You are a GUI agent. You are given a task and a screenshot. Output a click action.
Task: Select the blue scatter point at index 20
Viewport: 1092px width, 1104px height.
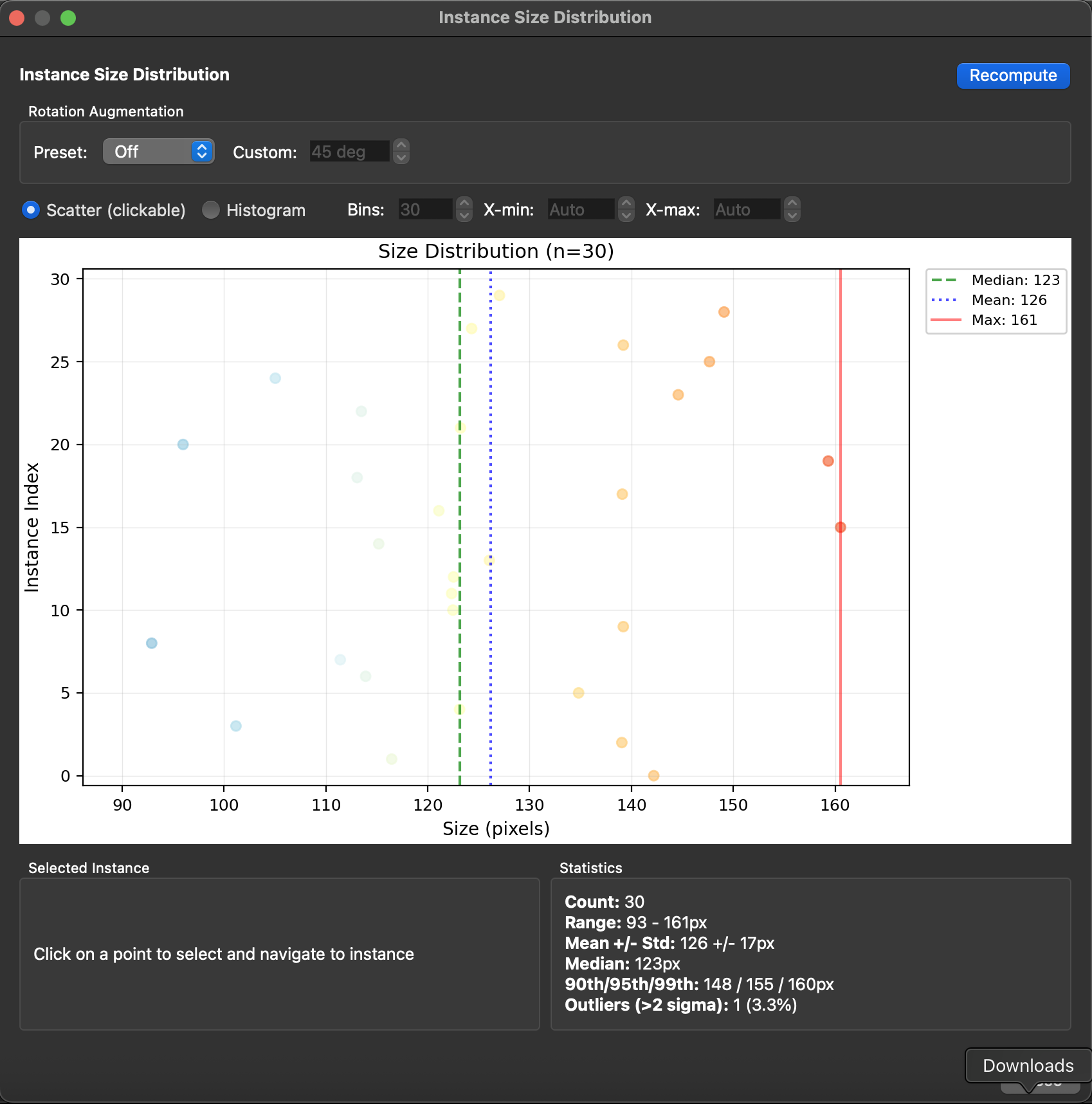[x=183, y=445]
